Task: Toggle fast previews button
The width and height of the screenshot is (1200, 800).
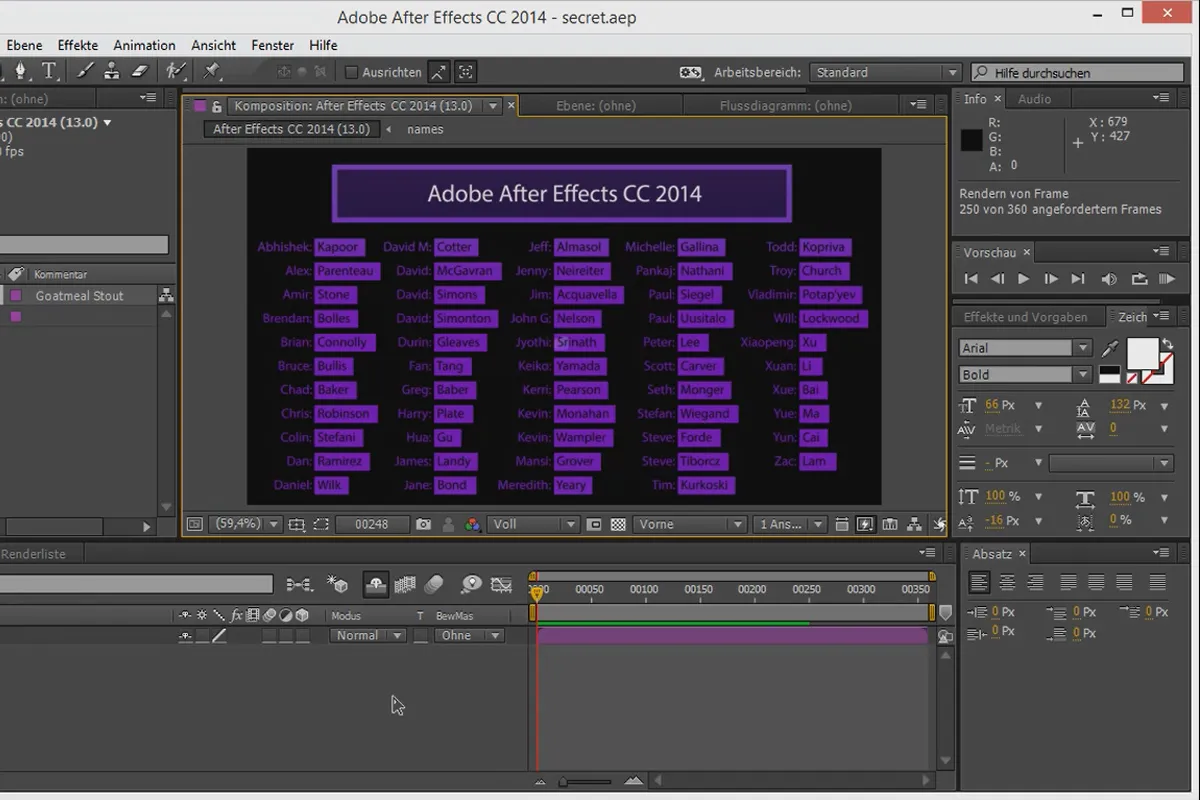Action: [x=865, y=524]
